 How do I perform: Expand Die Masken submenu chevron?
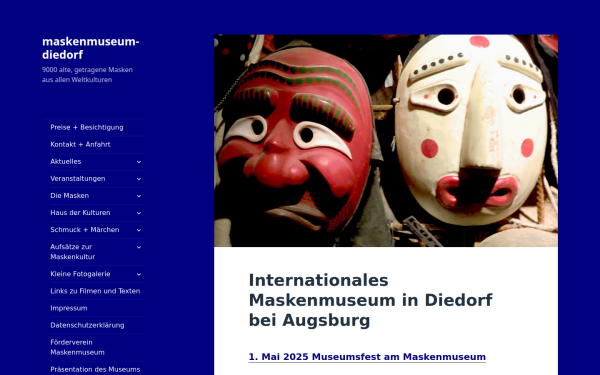[139, 196]
